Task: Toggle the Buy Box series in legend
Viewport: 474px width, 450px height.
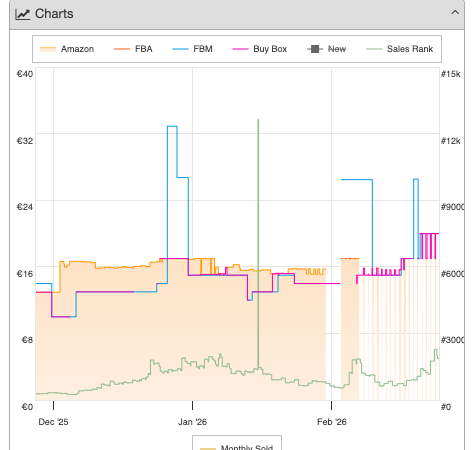Action: click(260, 49)
